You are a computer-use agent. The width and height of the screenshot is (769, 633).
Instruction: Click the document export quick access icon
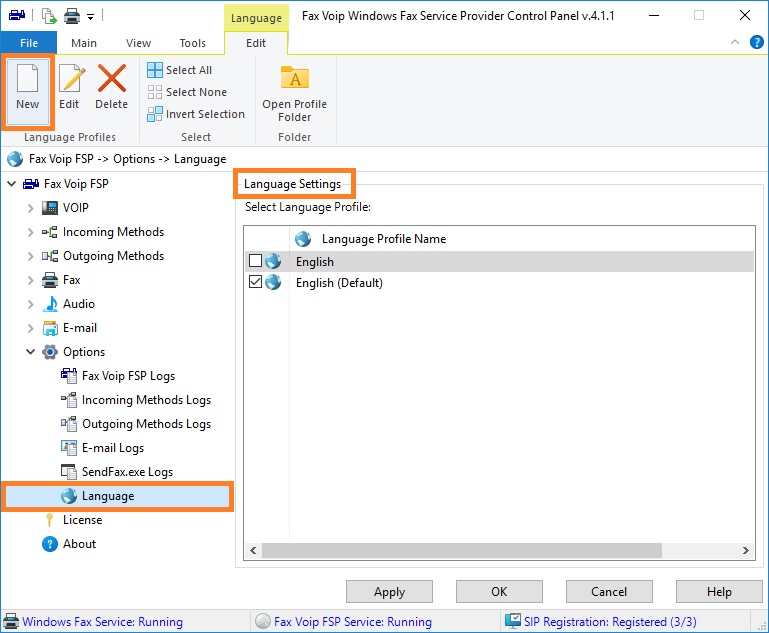point(49,16)
